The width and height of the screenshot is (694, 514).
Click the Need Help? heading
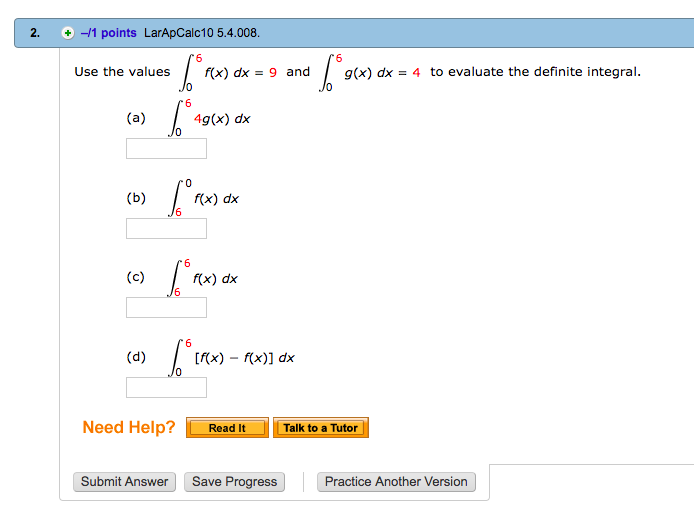point(129,427)
